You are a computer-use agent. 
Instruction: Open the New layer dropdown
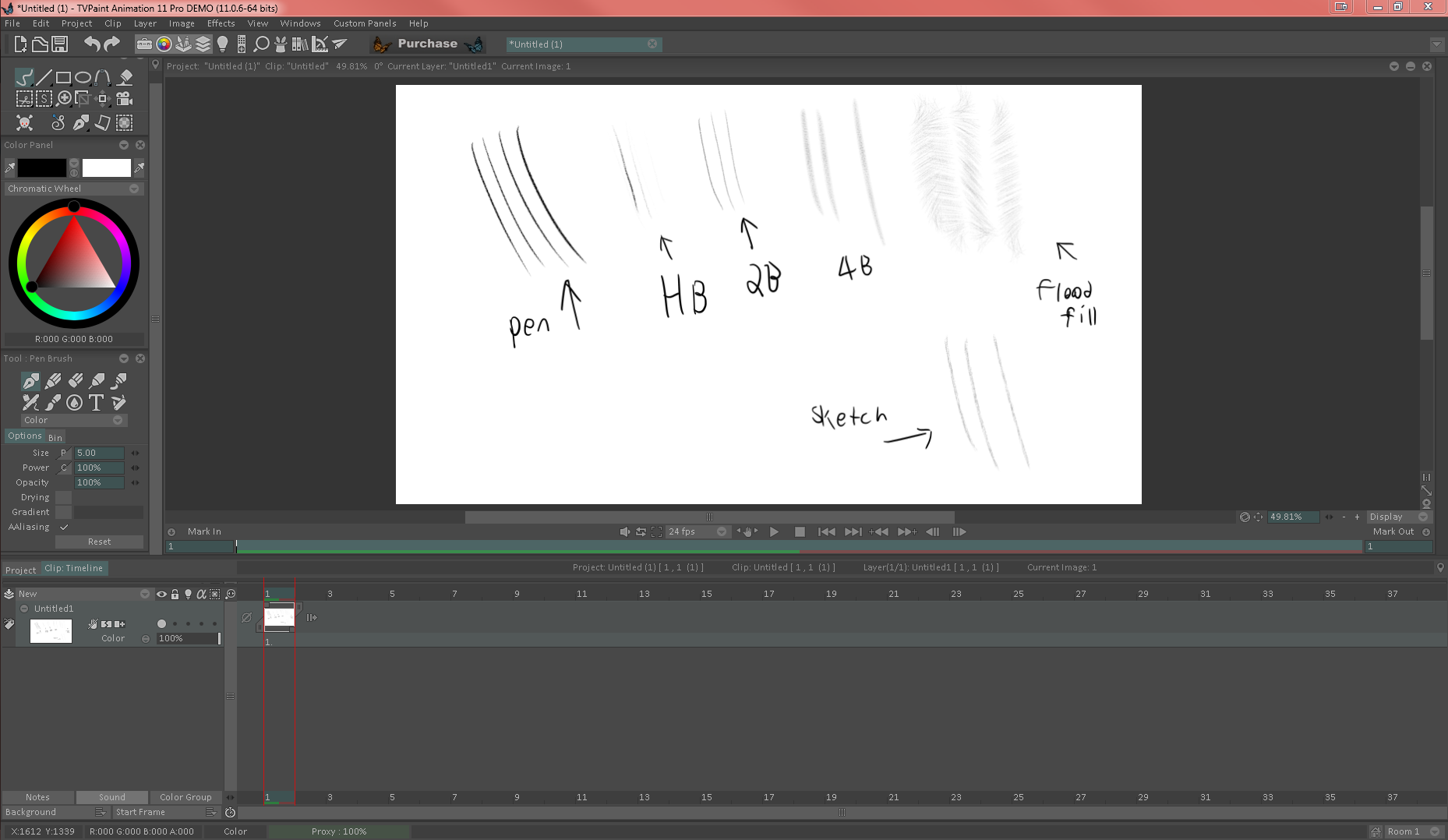pos(83,594)
